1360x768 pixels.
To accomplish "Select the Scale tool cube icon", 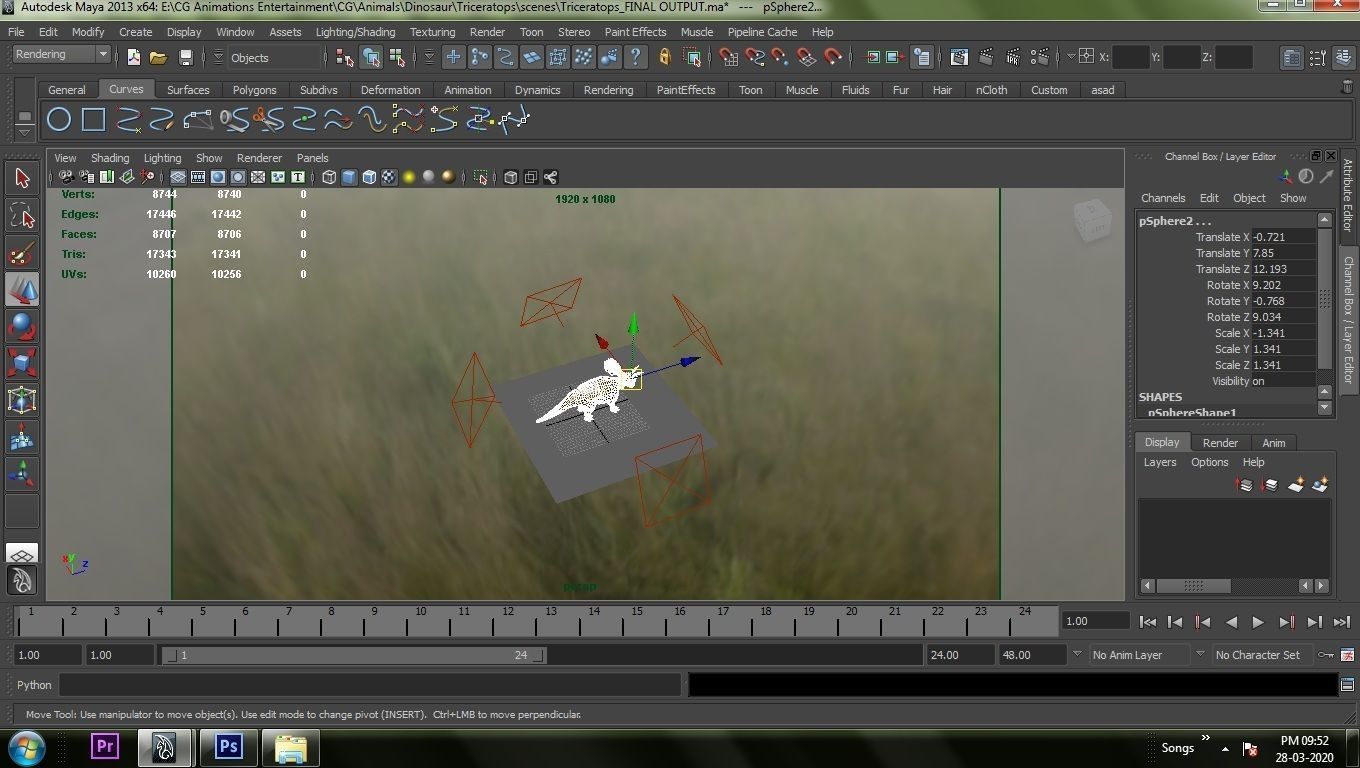I will [x=22, y=362].
